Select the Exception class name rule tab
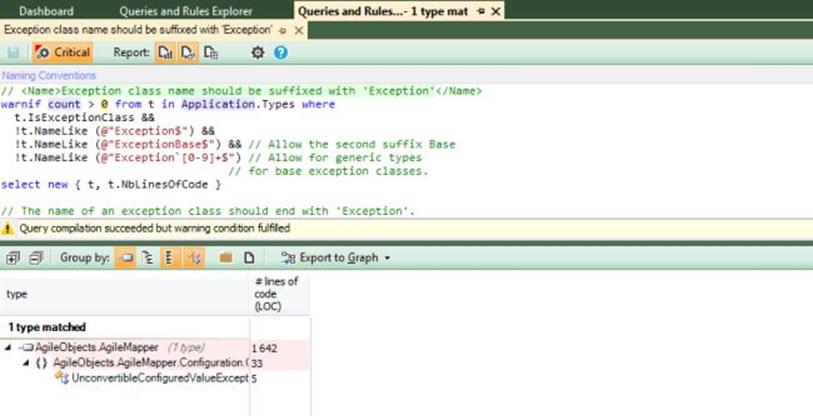813x416 pixels. [138, 30]
